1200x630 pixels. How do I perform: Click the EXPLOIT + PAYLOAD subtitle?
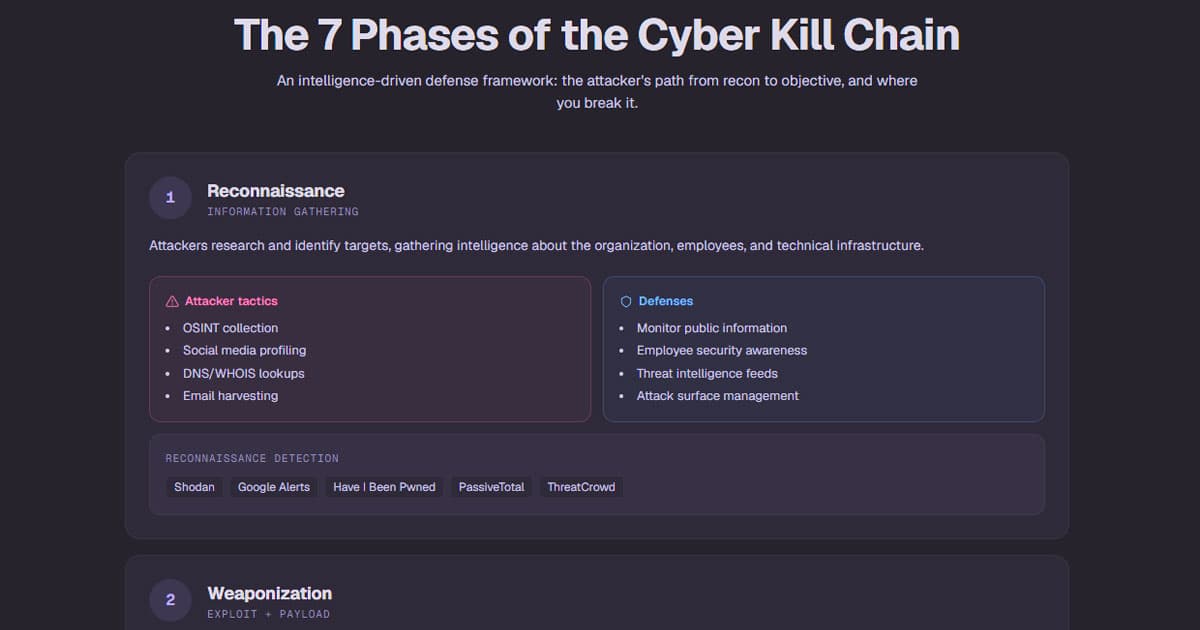(268, 614)
